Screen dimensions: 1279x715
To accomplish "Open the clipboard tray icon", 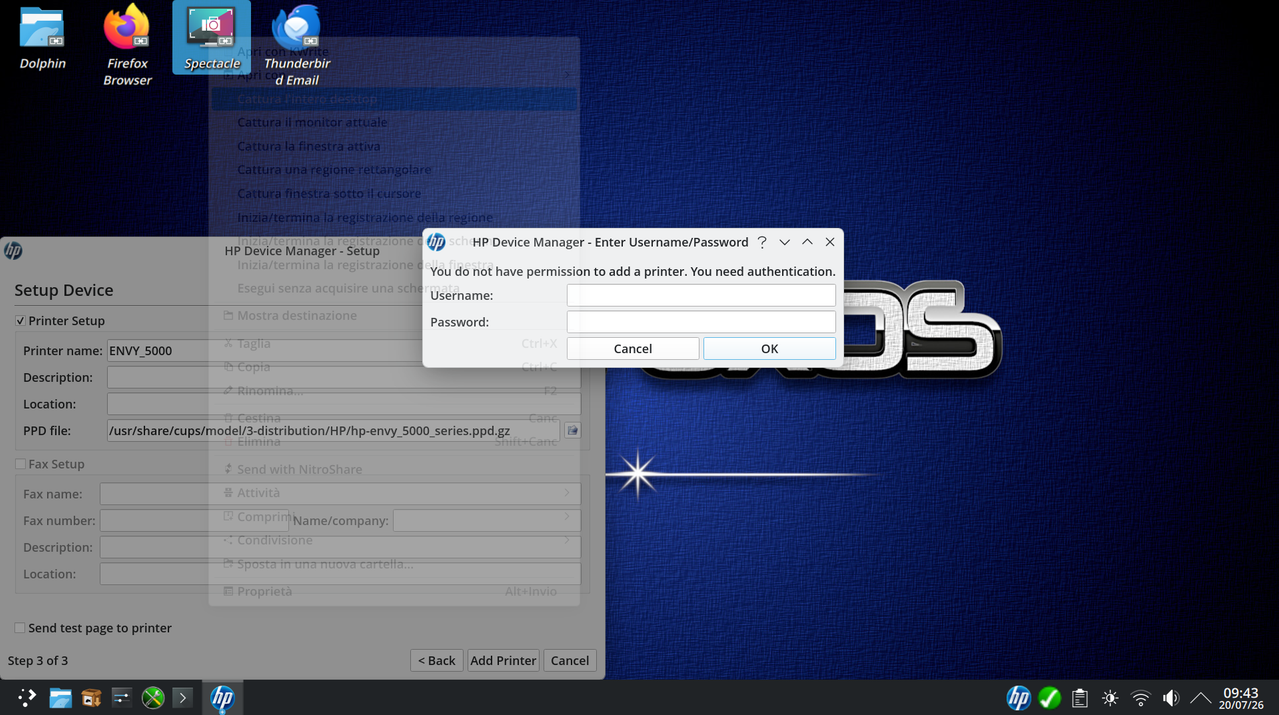I will [x=1080, y=698].
